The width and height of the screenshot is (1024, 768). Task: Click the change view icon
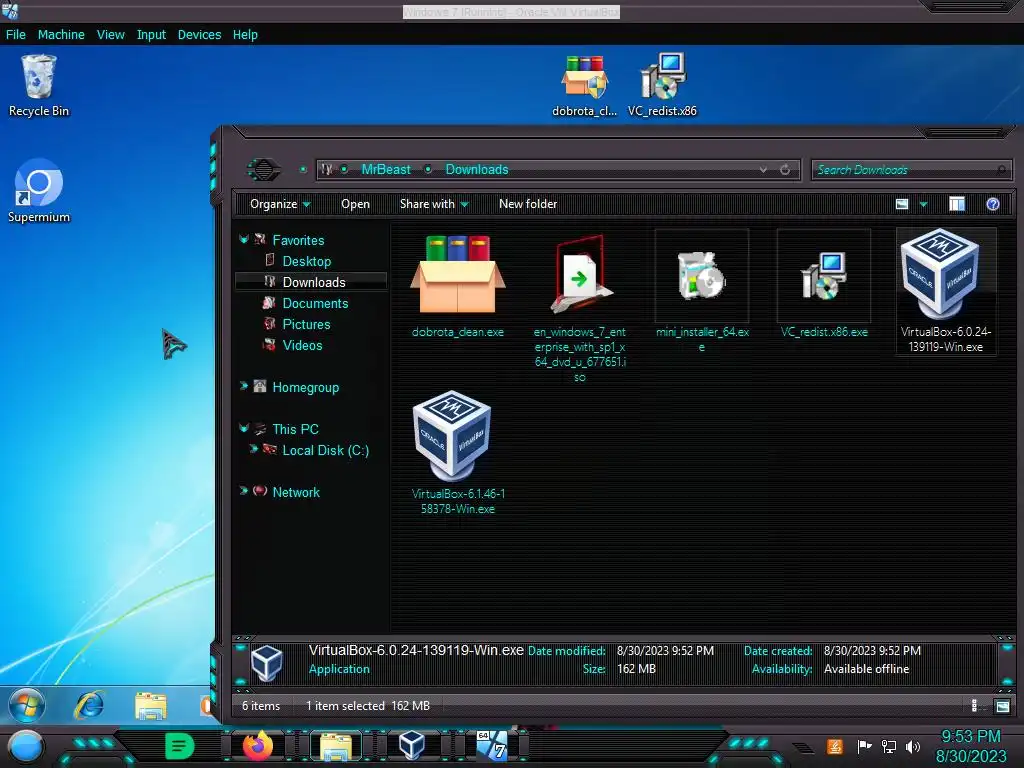coord(902,204)
